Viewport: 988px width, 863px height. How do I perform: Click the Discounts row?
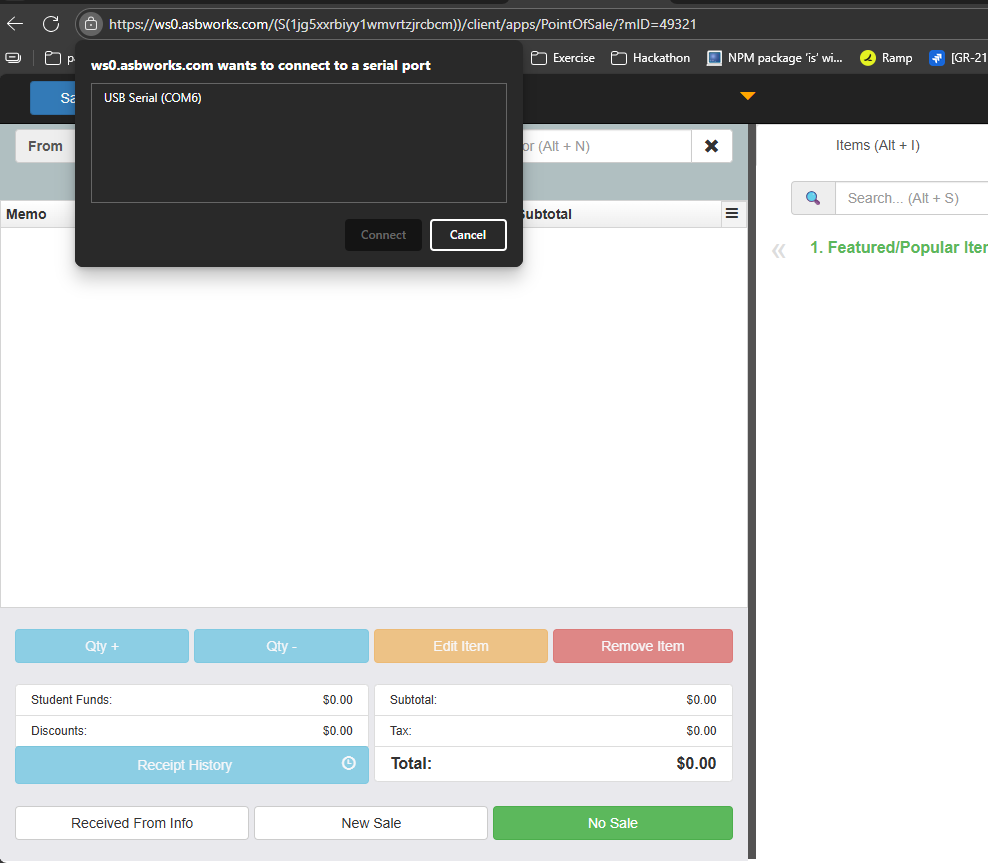[x=192, y=731]
